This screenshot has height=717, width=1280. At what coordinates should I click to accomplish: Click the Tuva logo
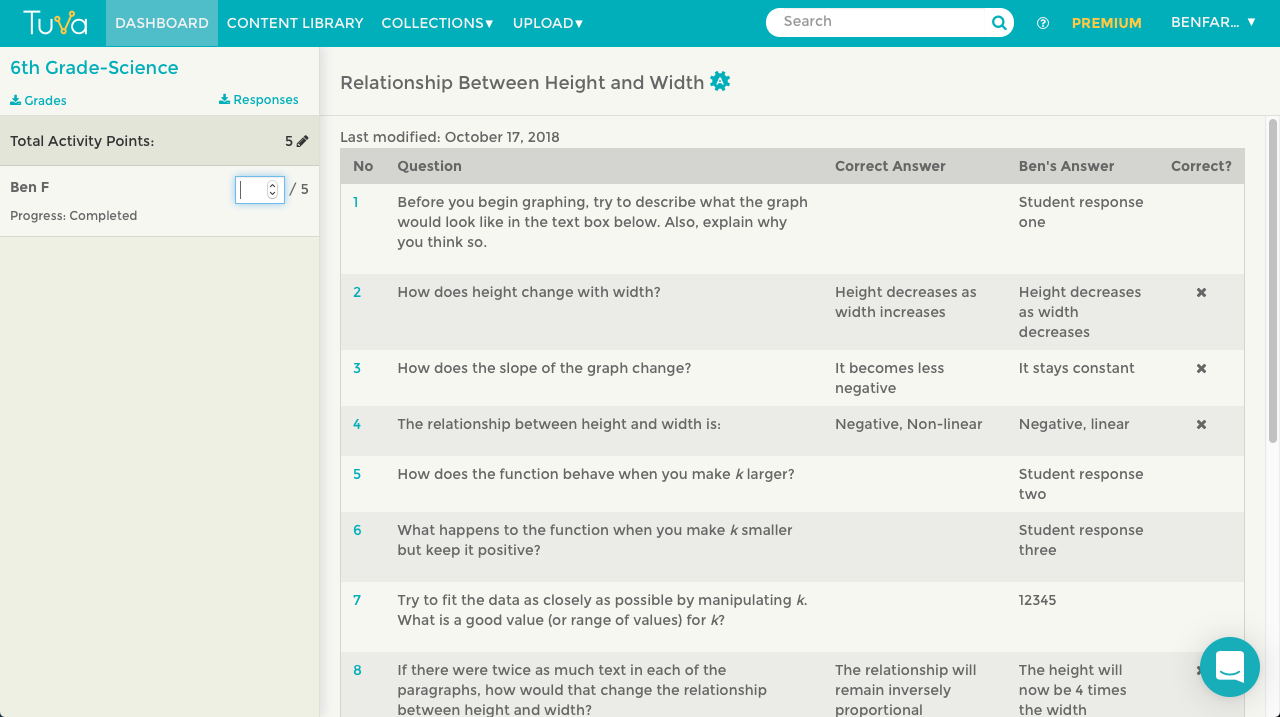coord(56,22)
